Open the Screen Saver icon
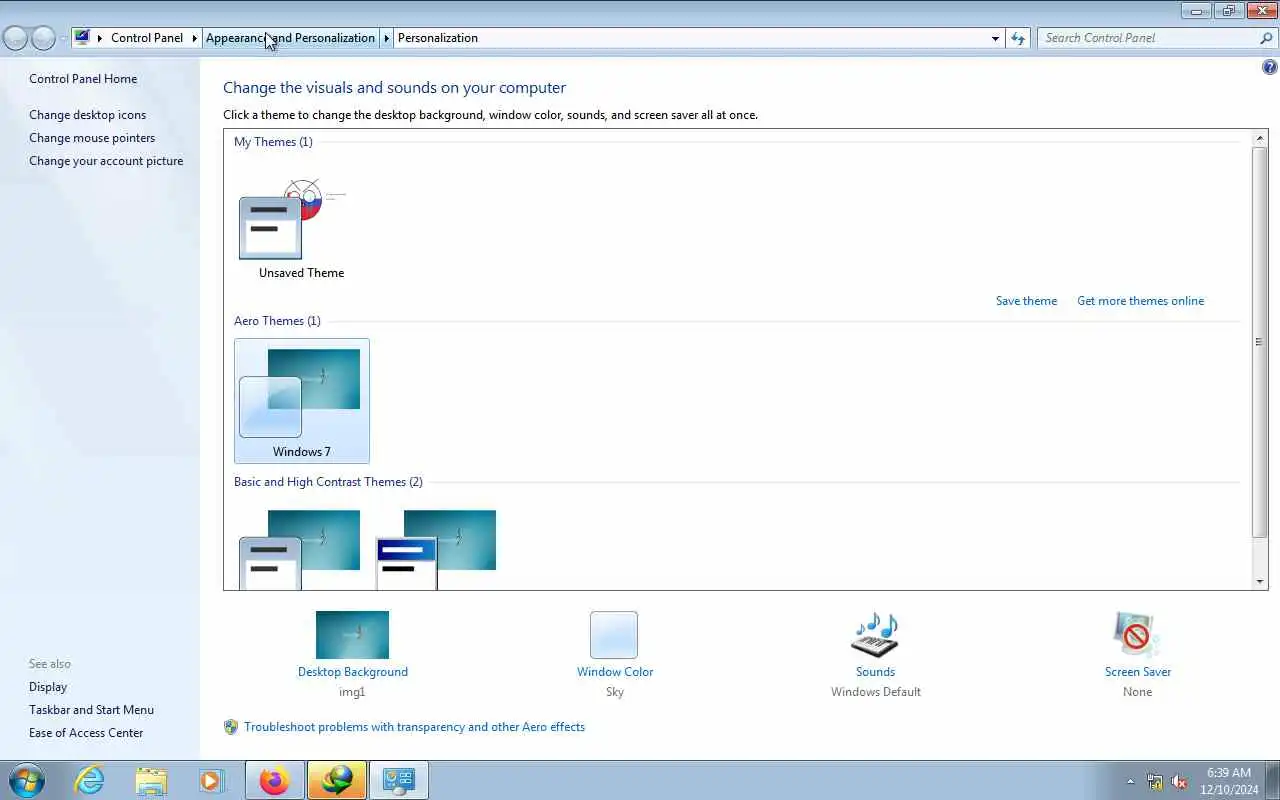The width and height of the screenshot is (1280, 800). tap(1137, 635)
